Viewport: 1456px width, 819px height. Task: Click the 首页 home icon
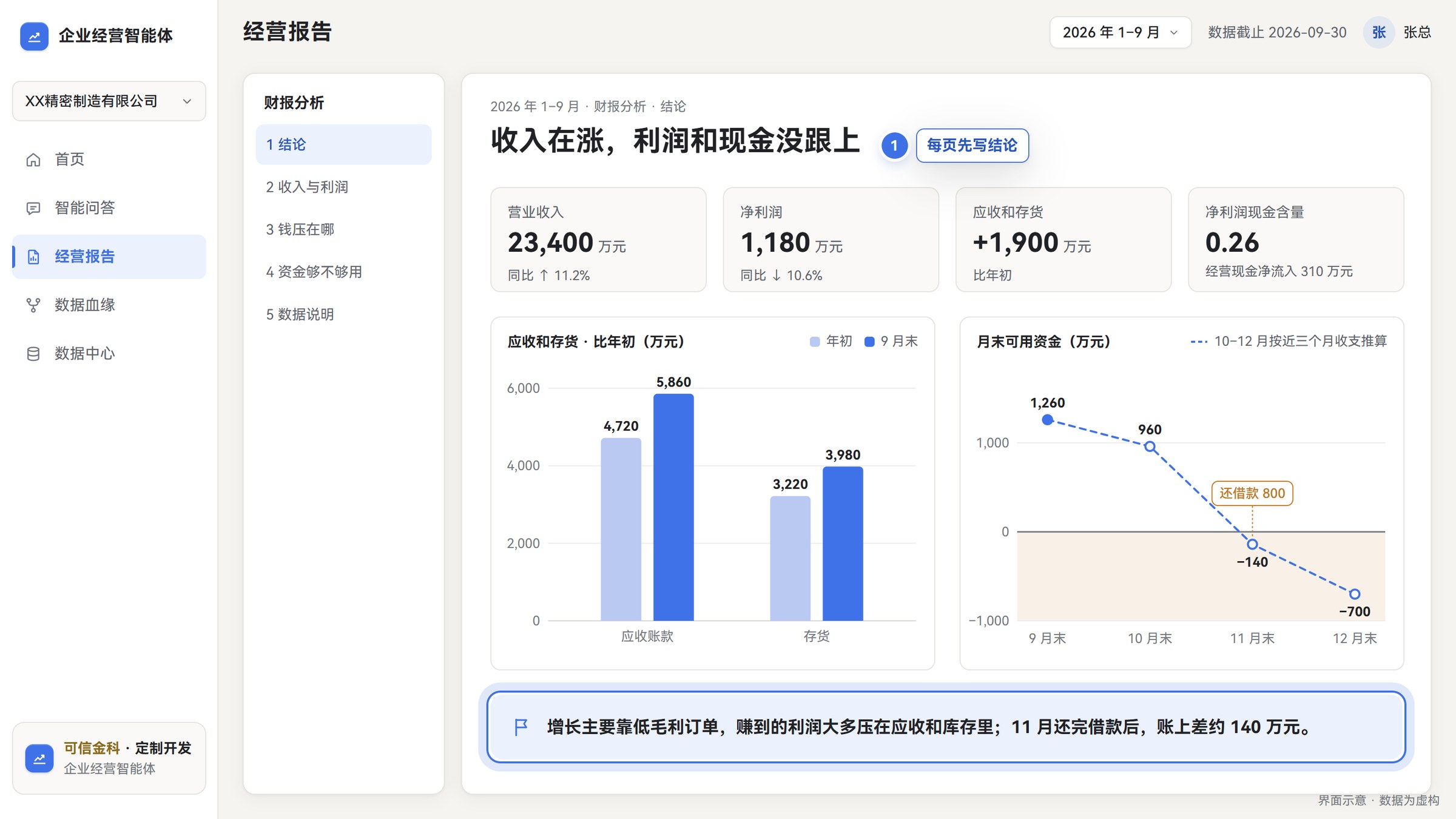[x=33, y=160]
